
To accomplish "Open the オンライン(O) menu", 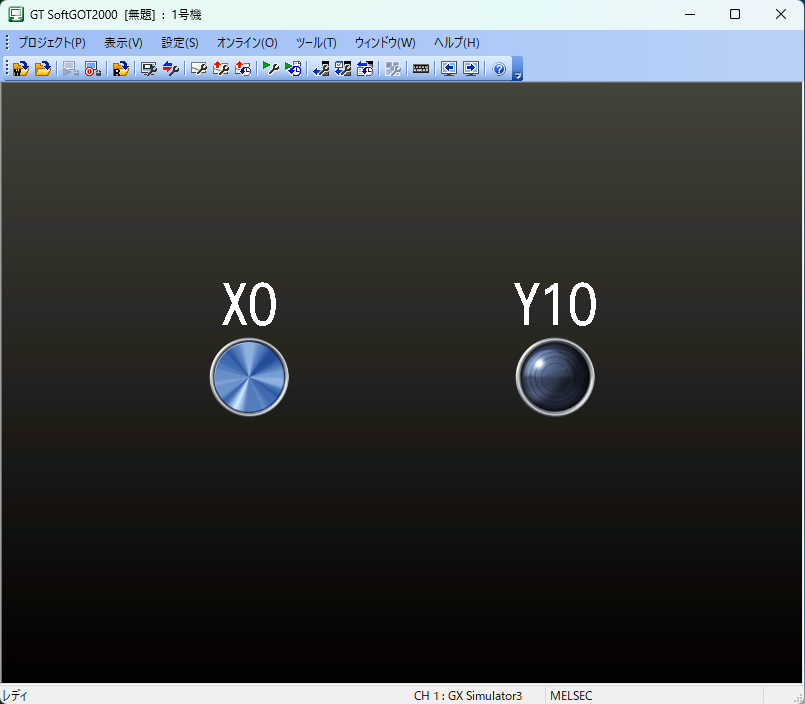I will click(x=247, y=43).
